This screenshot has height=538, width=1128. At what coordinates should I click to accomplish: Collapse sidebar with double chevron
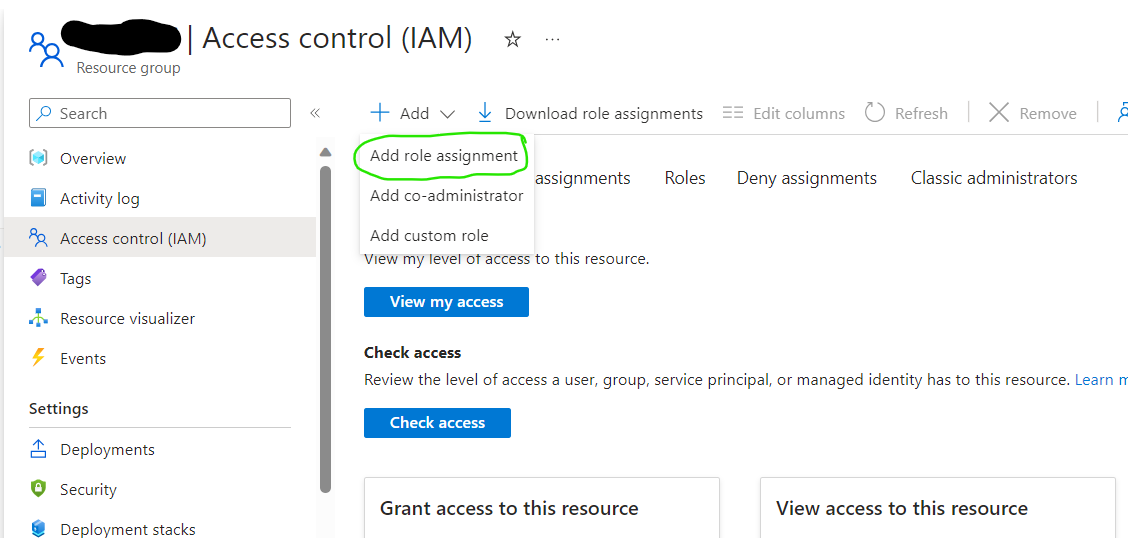(314, 113)
